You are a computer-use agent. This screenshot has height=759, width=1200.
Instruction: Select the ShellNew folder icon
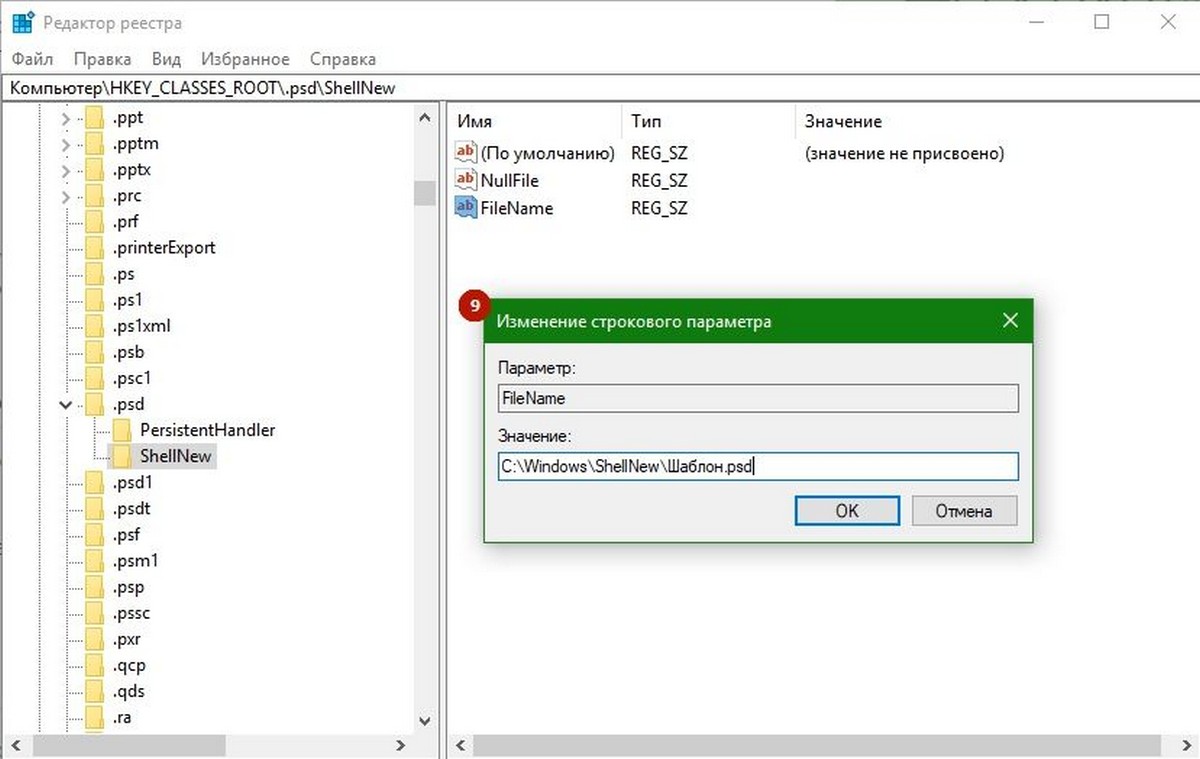coord(122,457)
